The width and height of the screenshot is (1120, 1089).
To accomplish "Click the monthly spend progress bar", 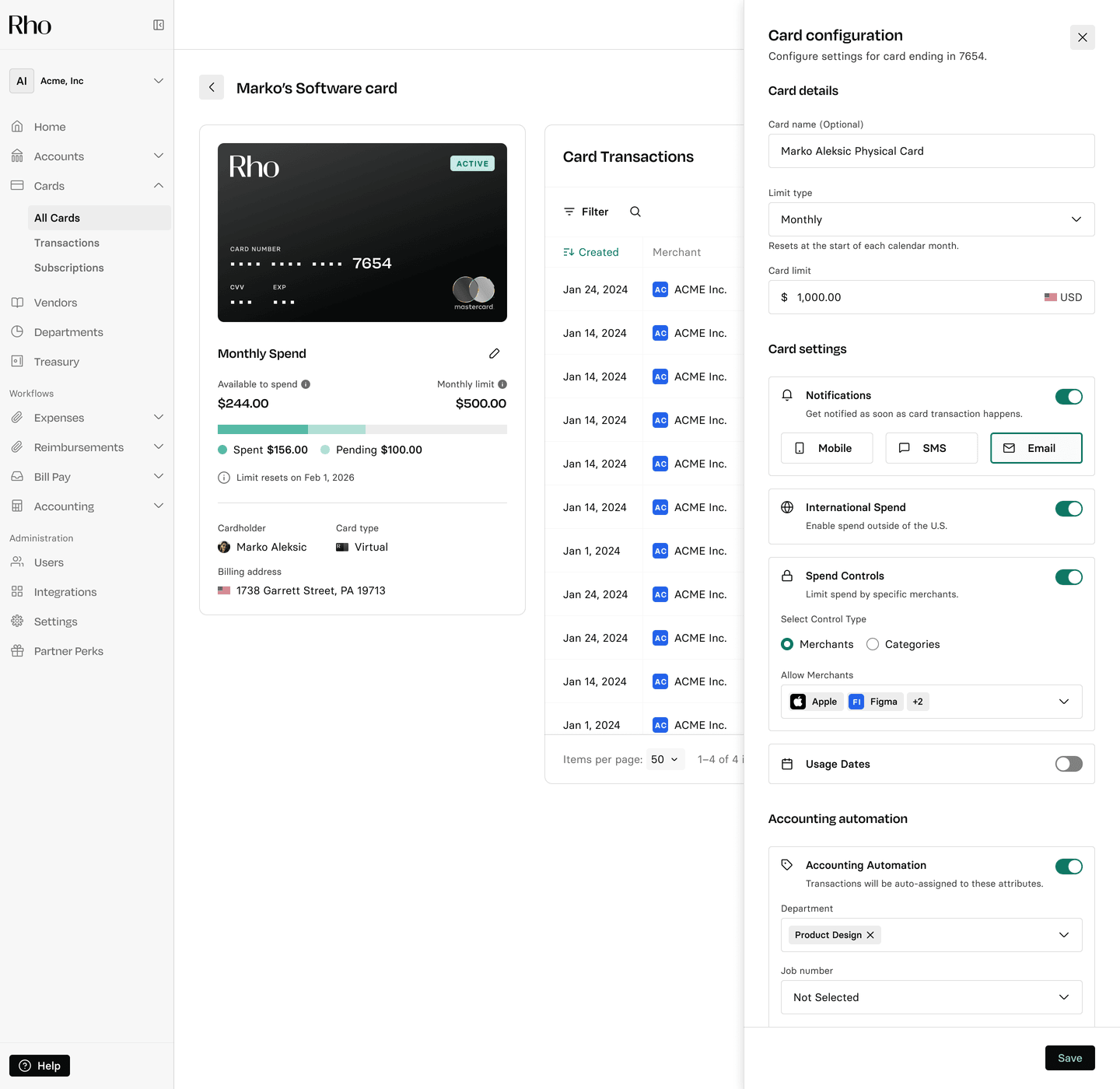I will point(362,429).
